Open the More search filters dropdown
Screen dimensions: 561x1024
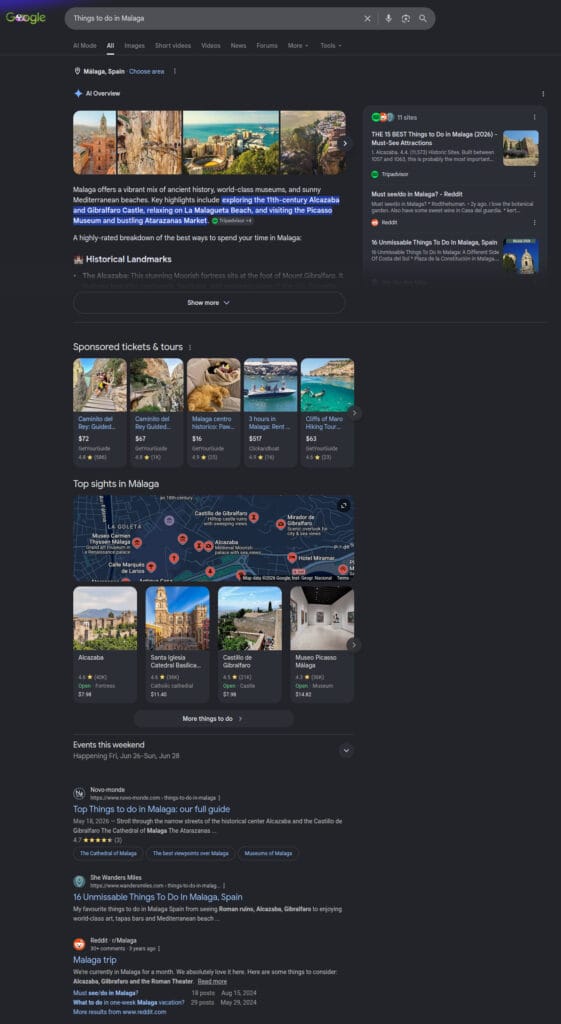[297, 46]
